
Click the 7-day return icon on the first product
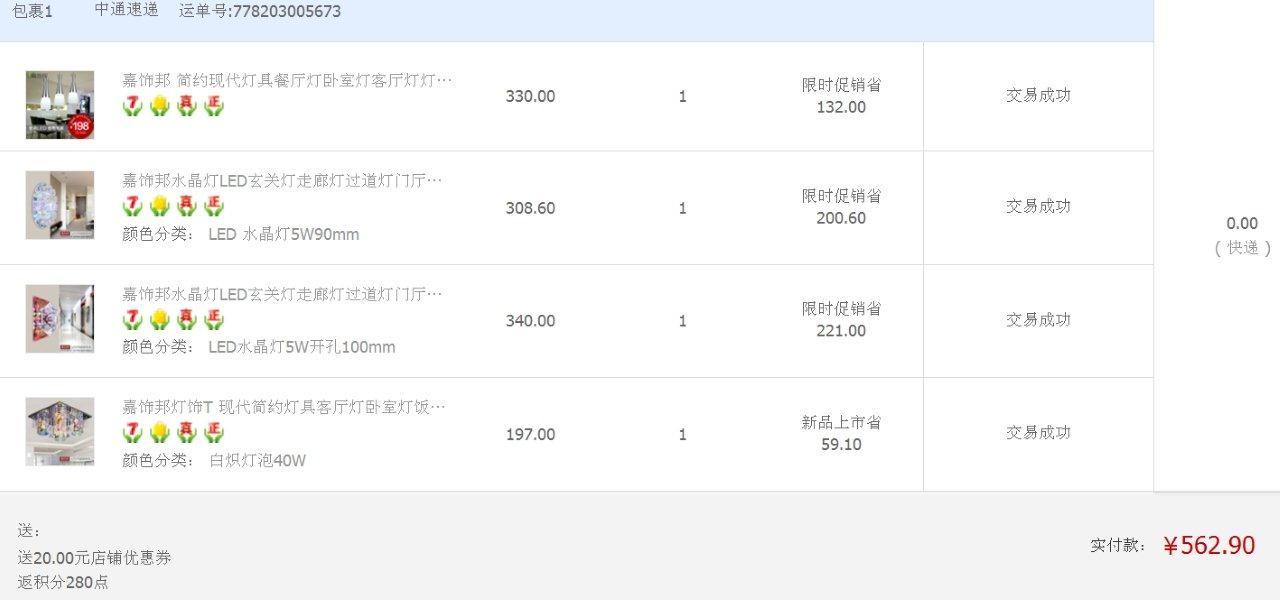[x=133, y=106]
